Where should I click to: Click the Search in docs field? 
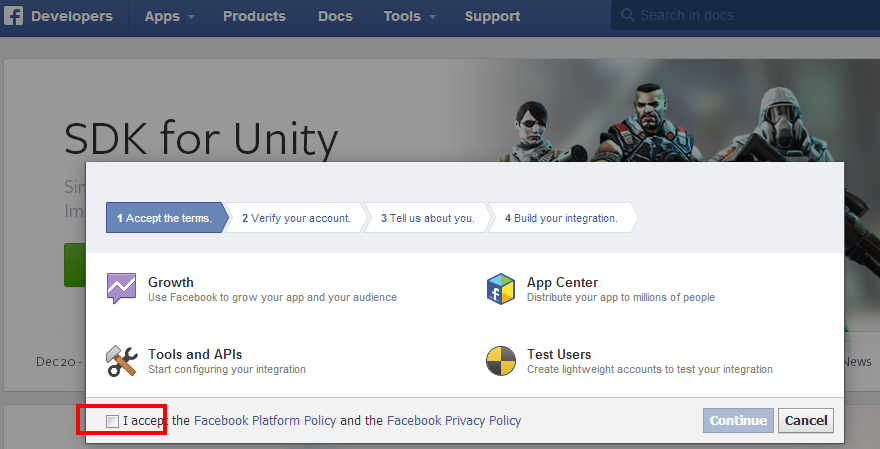(x=745, y=15)
